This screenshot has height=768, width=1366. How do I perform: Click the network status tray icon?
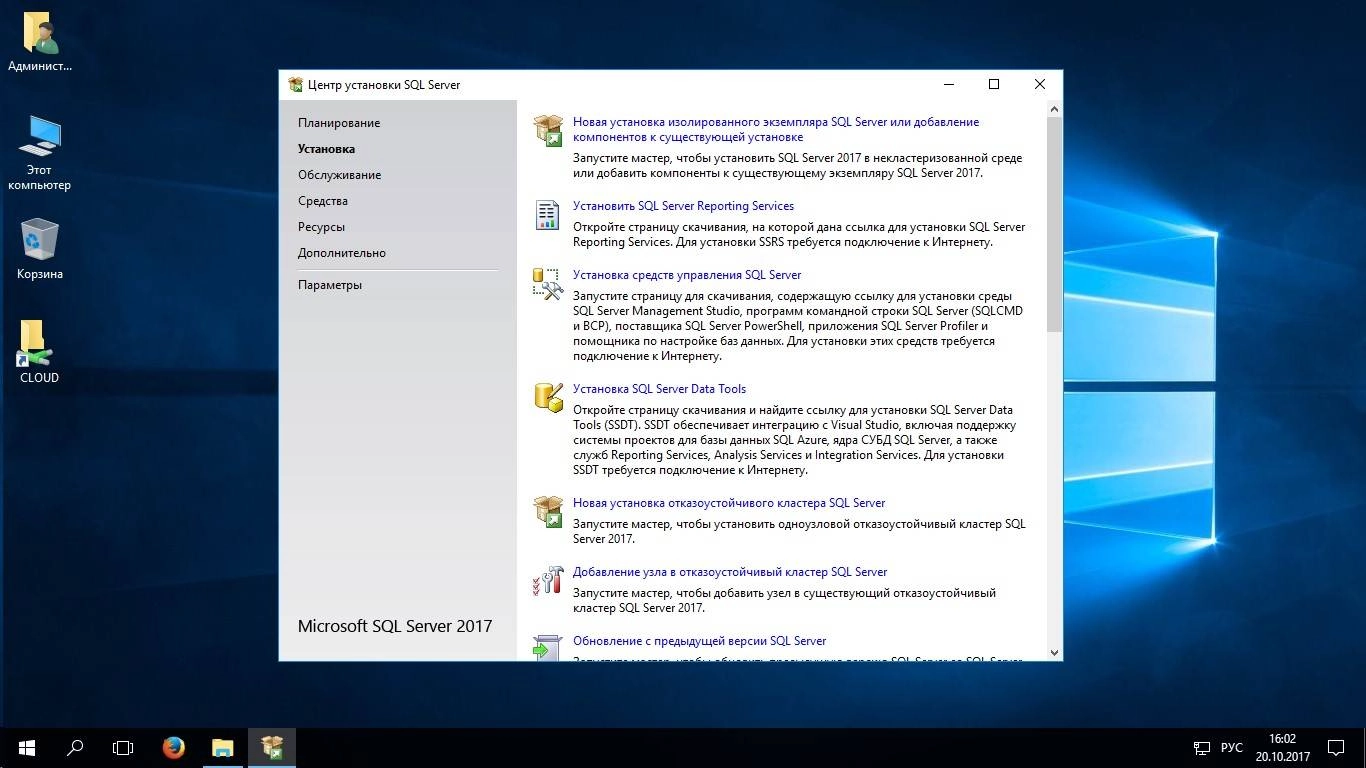pyautogui.click(x=1202, y=748)
